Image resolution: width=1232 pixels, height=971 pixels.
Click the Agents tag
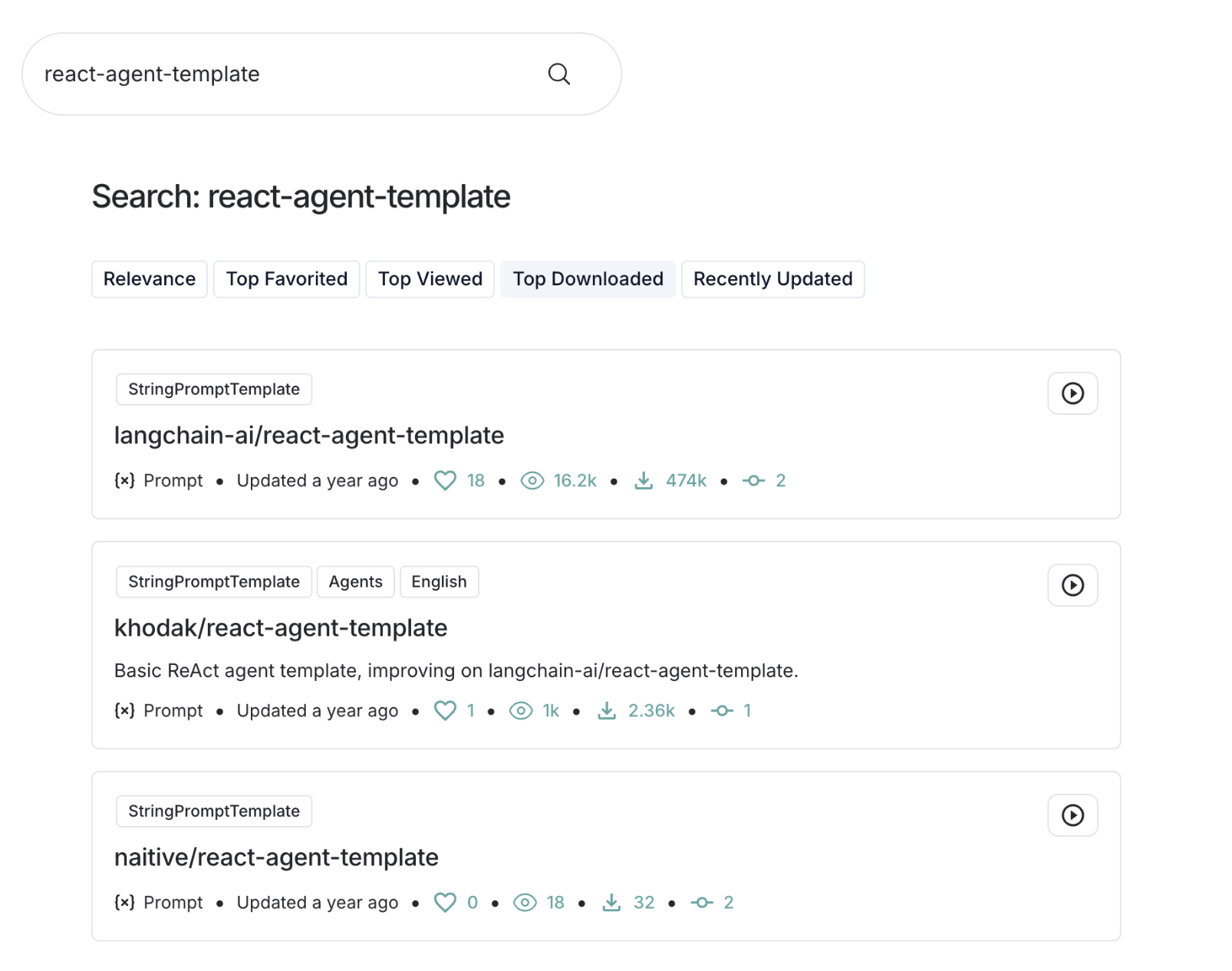(356, 582)
